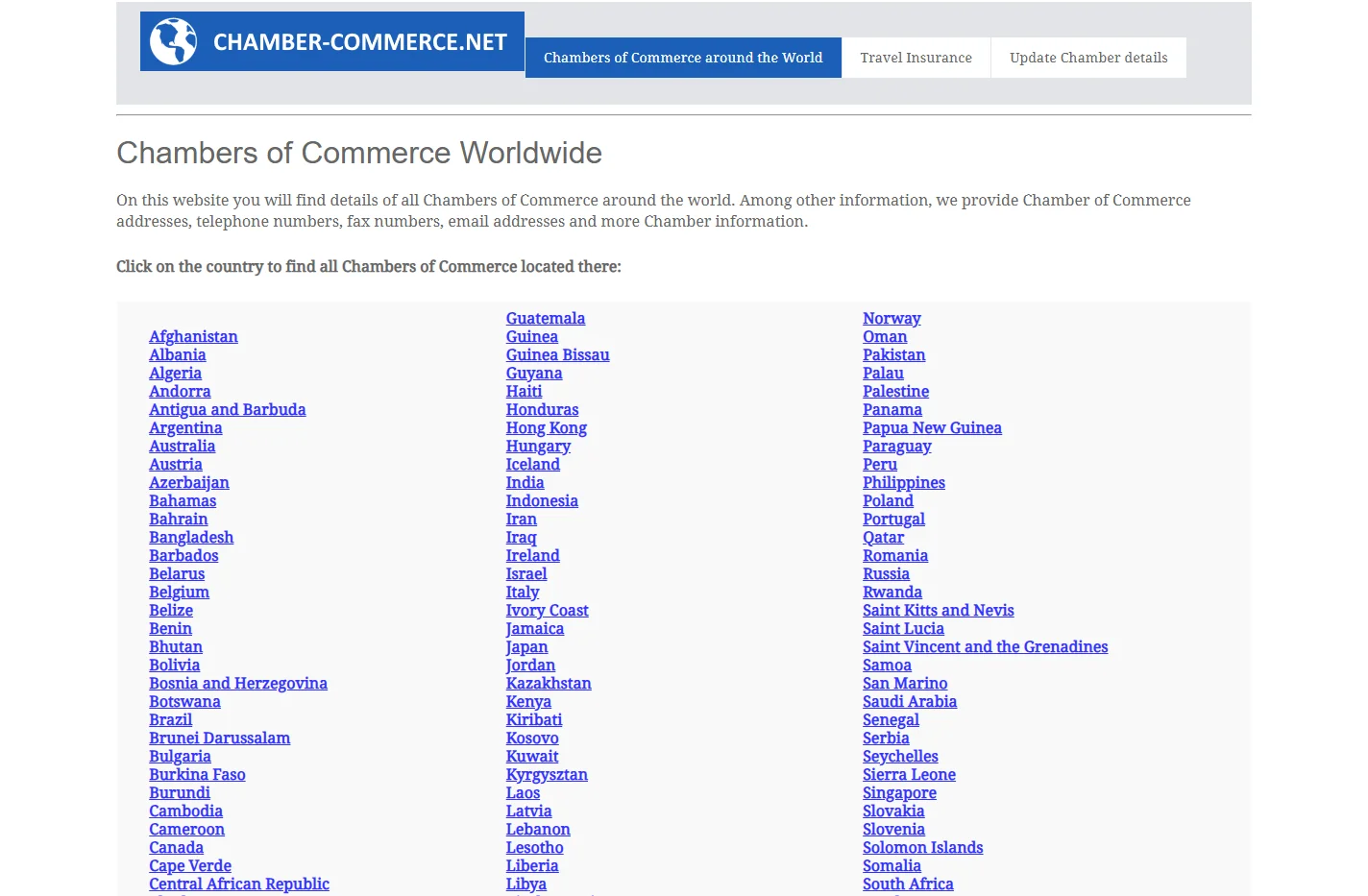Select San Marino country link
Screen dimensions: 1368x896
pyautogui.click(x=905, y=683)
